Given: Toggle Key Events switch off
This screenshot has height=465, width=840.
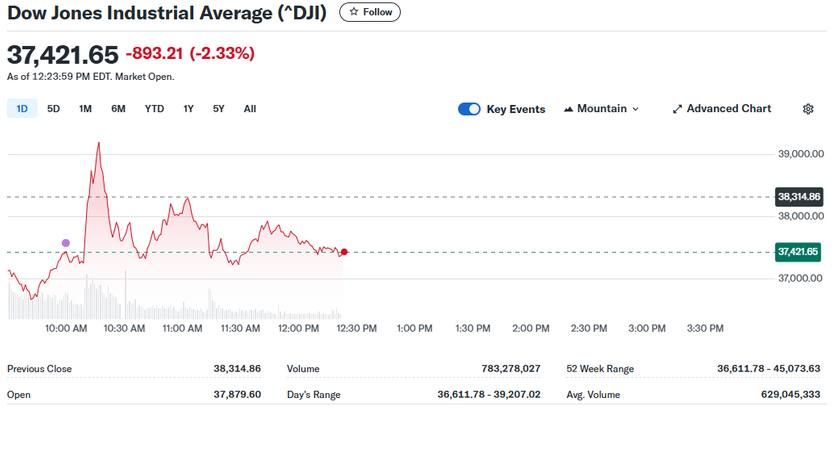Looking at the screenshot, I should (468, 109).
